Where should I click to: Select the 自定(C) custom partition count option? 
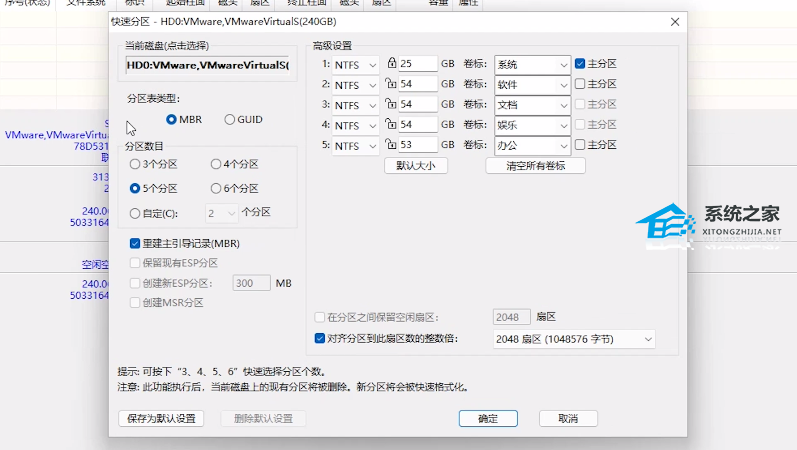(x=154, y=214)
